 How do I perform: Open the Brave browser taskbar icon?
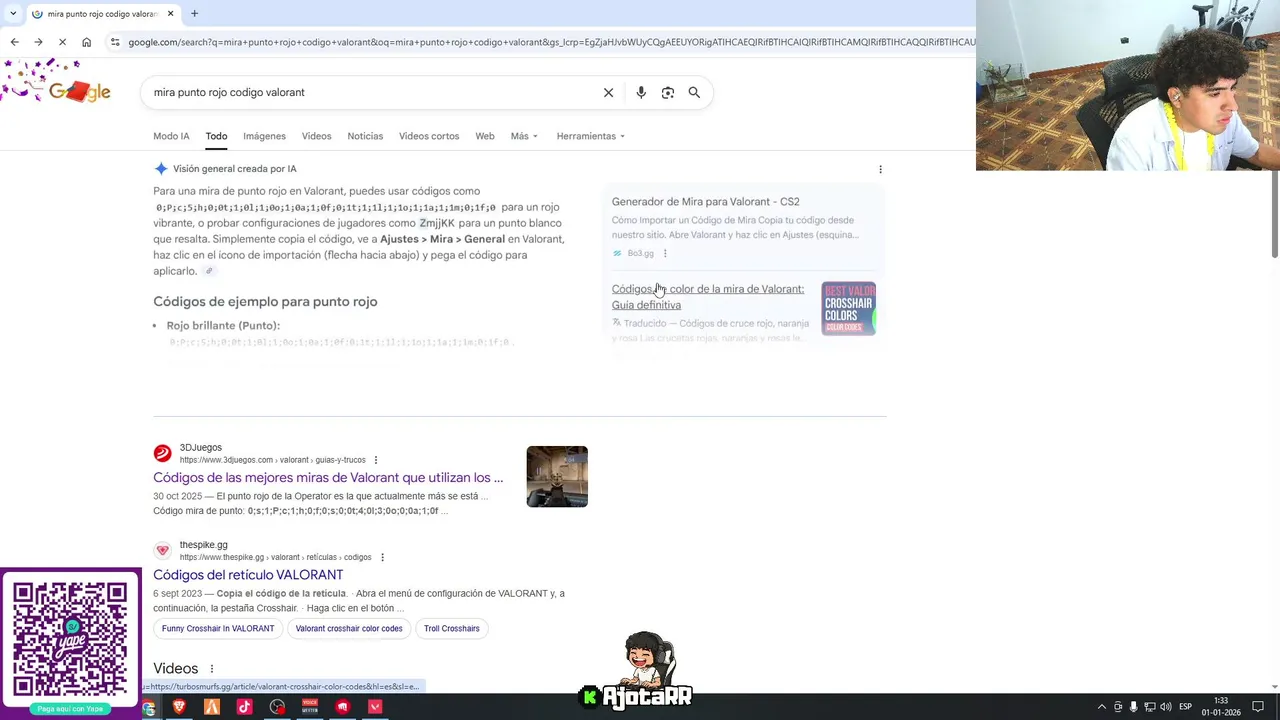pos(180,707)
